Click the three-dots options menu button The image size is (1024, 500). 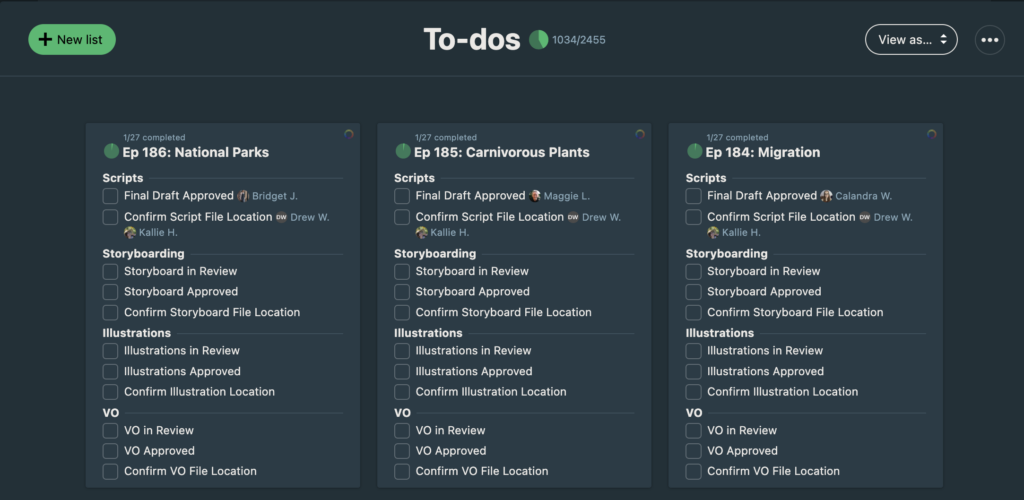(x=990, y=40)
